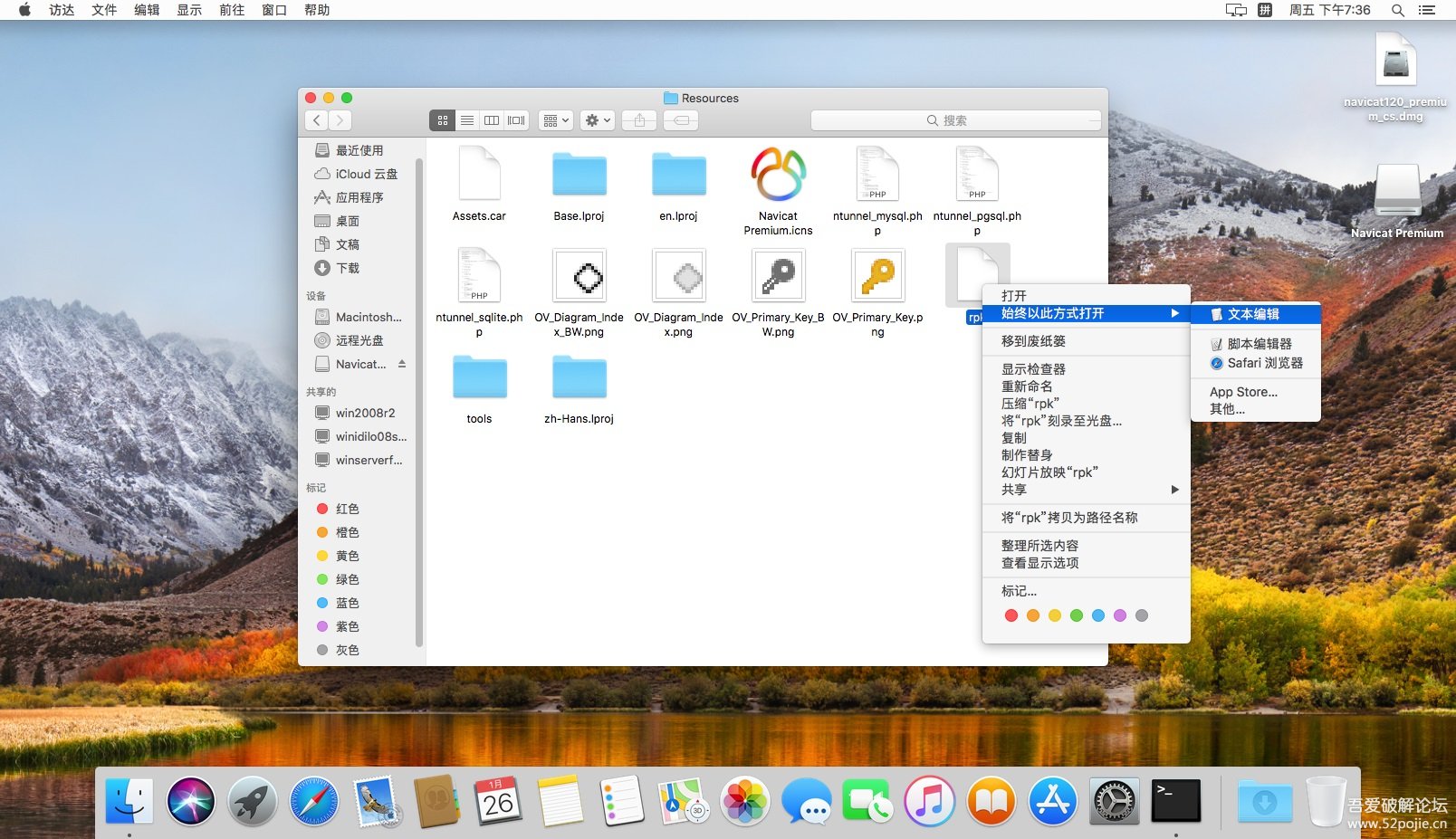1456x839 pixels.
Task: Select 显示检查器 from context menu
Action: tap(1086, 369)
